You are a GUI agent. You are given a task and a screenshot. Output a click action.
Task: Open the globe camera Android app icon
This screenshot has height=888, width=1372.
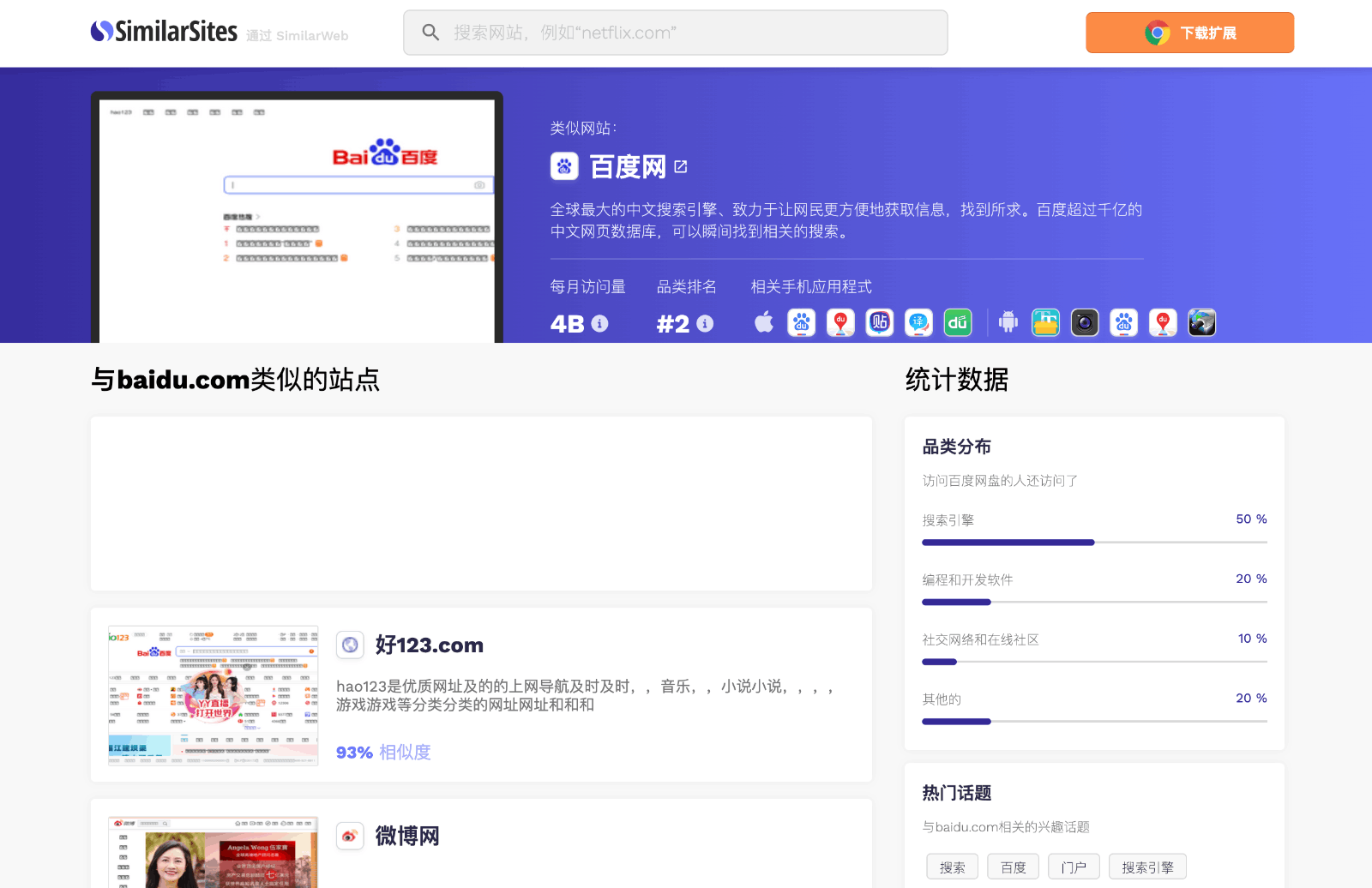1201,322
